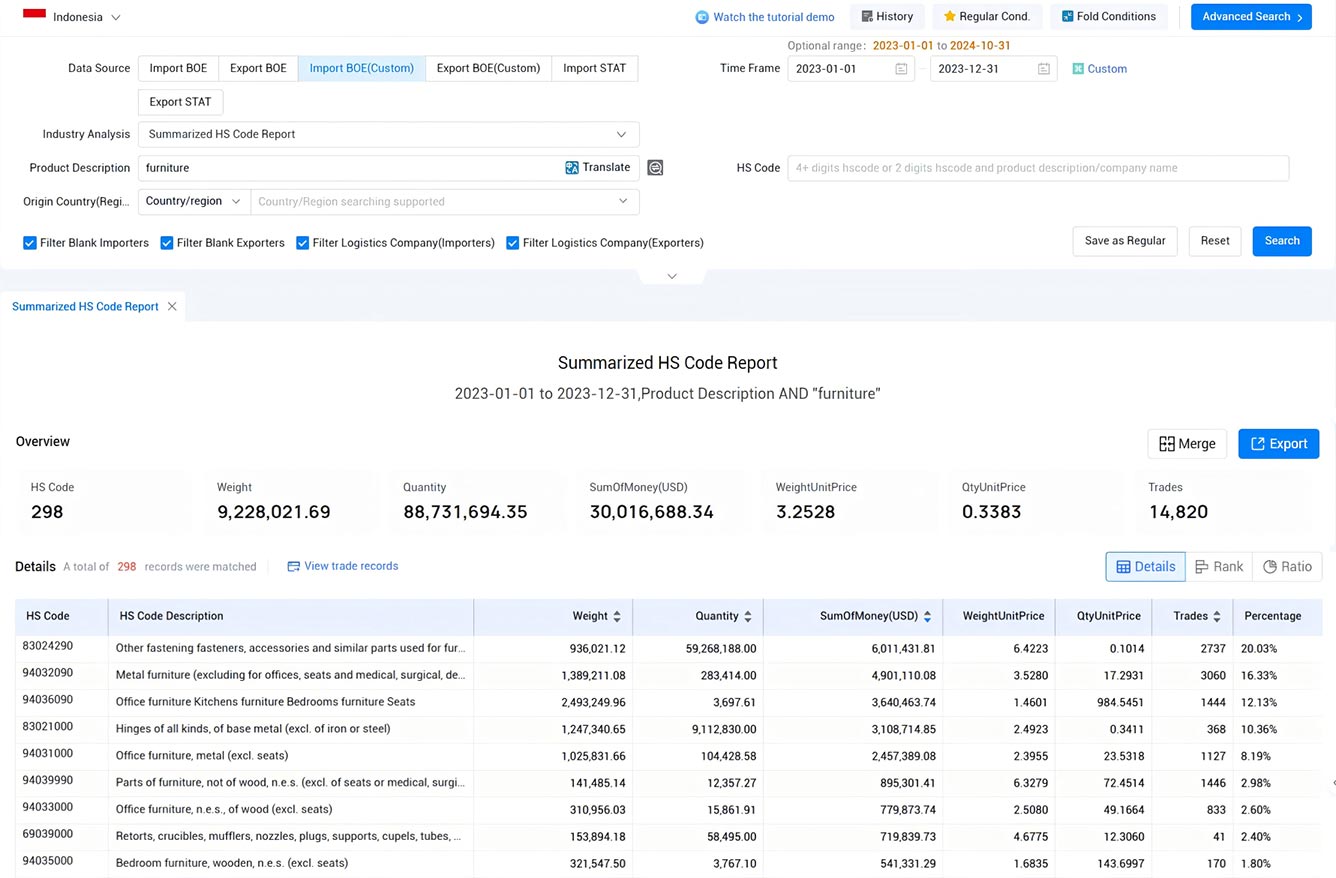Click View trade records link
The height and width of the screenshot is (878, 1336).
pos(343,566)
